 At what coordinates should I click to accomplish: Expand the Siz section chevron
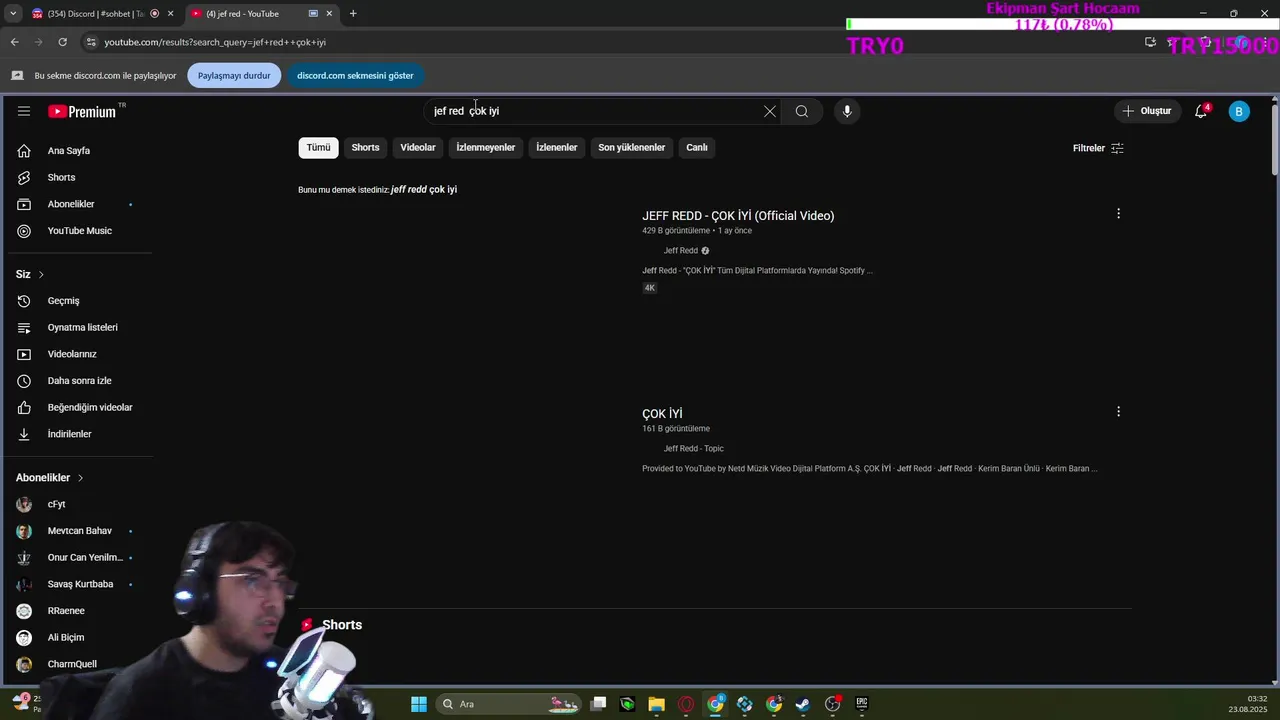(x=41, y=274)
